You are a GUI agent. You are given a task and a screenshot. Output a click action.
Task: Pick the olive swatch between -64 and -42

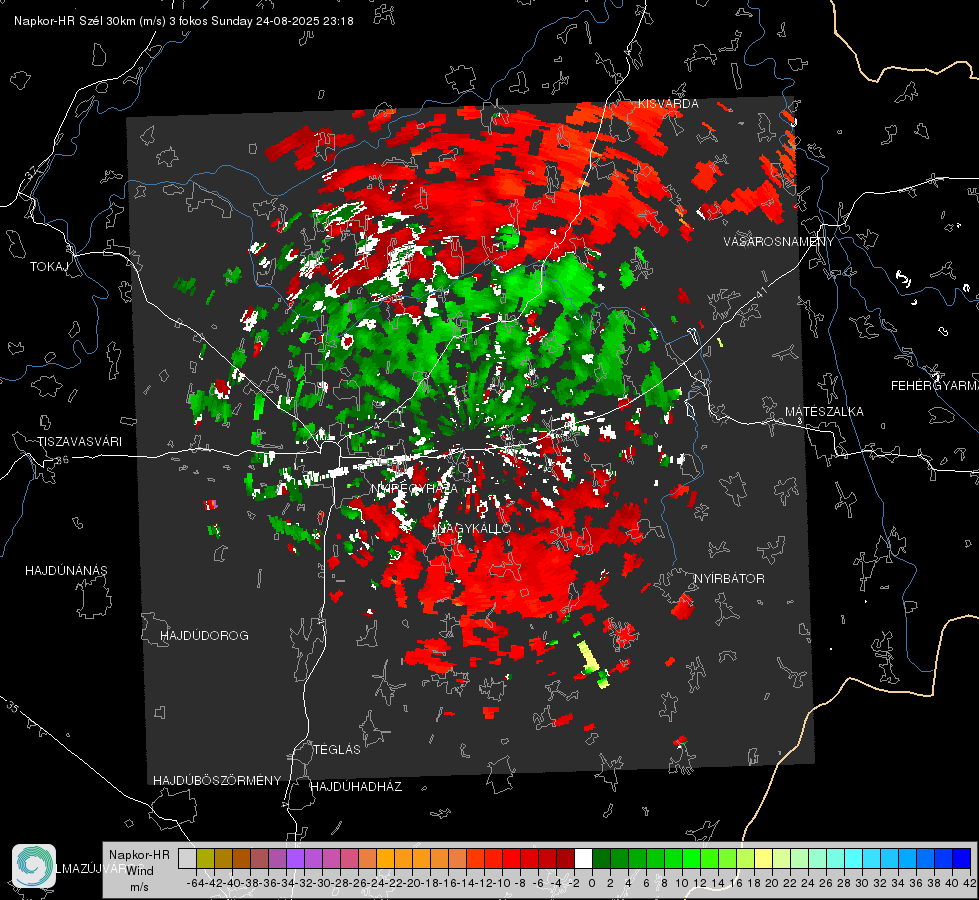pos(205,859)
